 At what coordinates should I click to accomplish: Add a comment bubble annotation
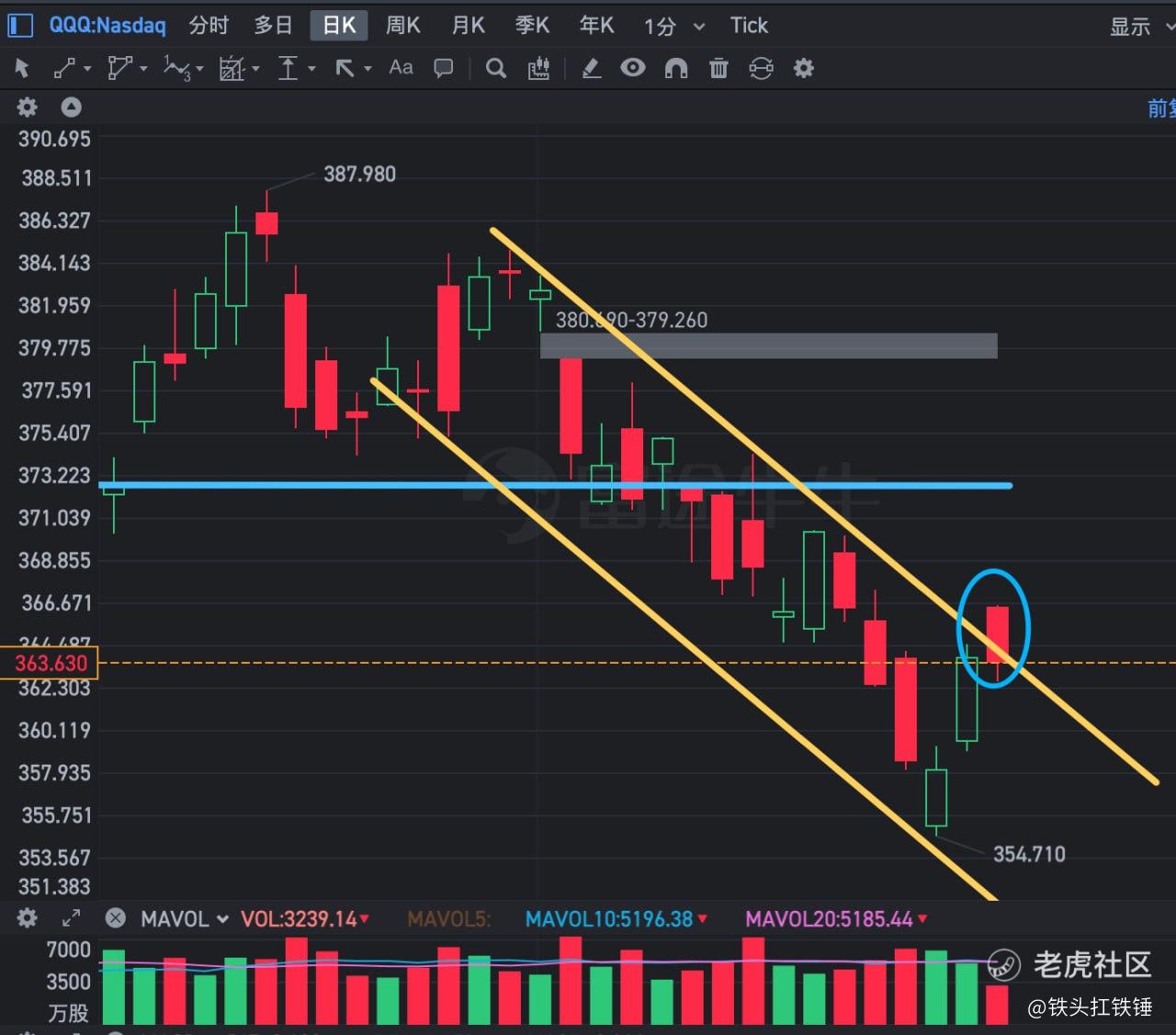pyautogui.click(x=444, y=68)
